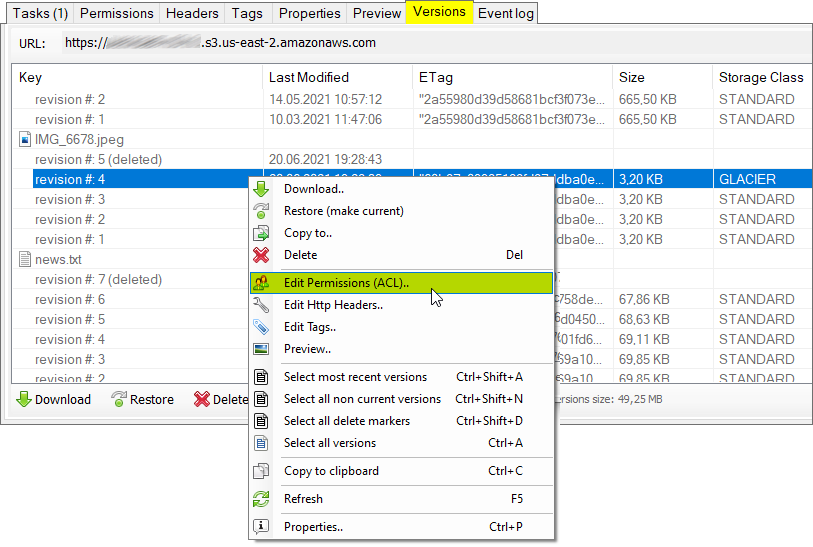
Task: Click the green Refresh arrows icon
Action: 261,499
